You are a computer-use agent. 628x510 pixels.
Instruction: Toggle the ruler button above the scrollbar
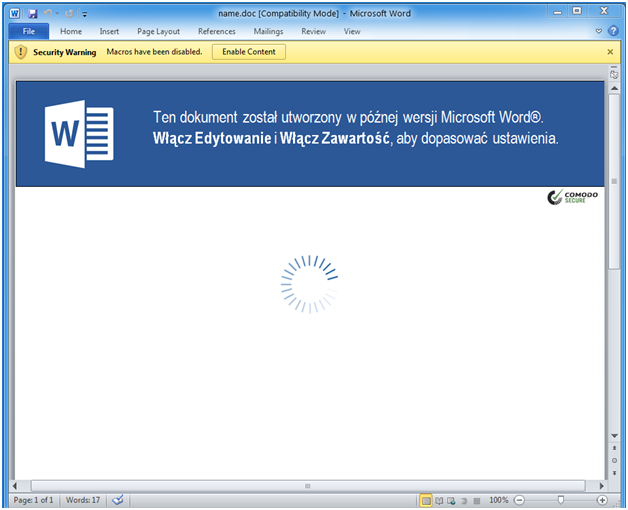click(x=615, y=73)
